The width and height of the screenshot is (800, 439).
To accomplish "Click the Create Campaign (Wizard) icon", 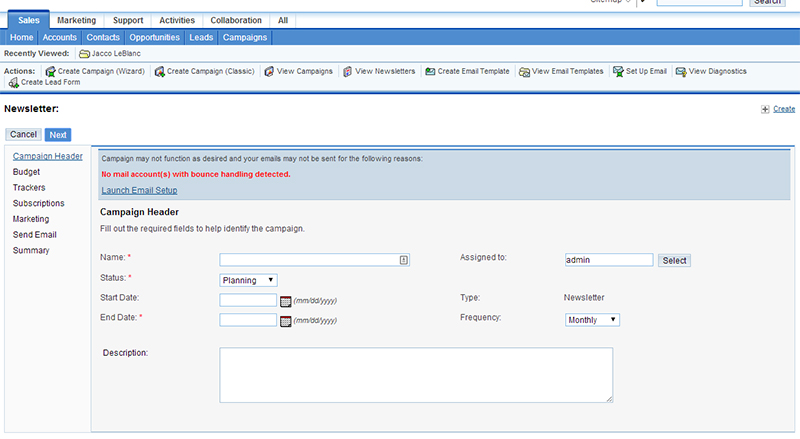I will click(x=48, y=72).
